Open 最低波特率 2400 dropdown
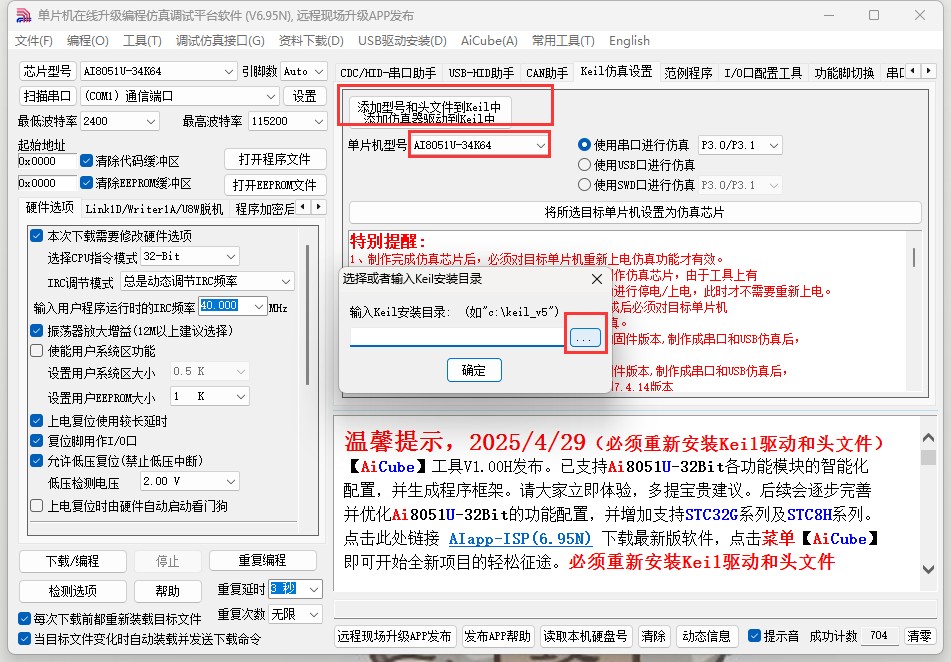This screenshot has width=951, height=662. 119,121
